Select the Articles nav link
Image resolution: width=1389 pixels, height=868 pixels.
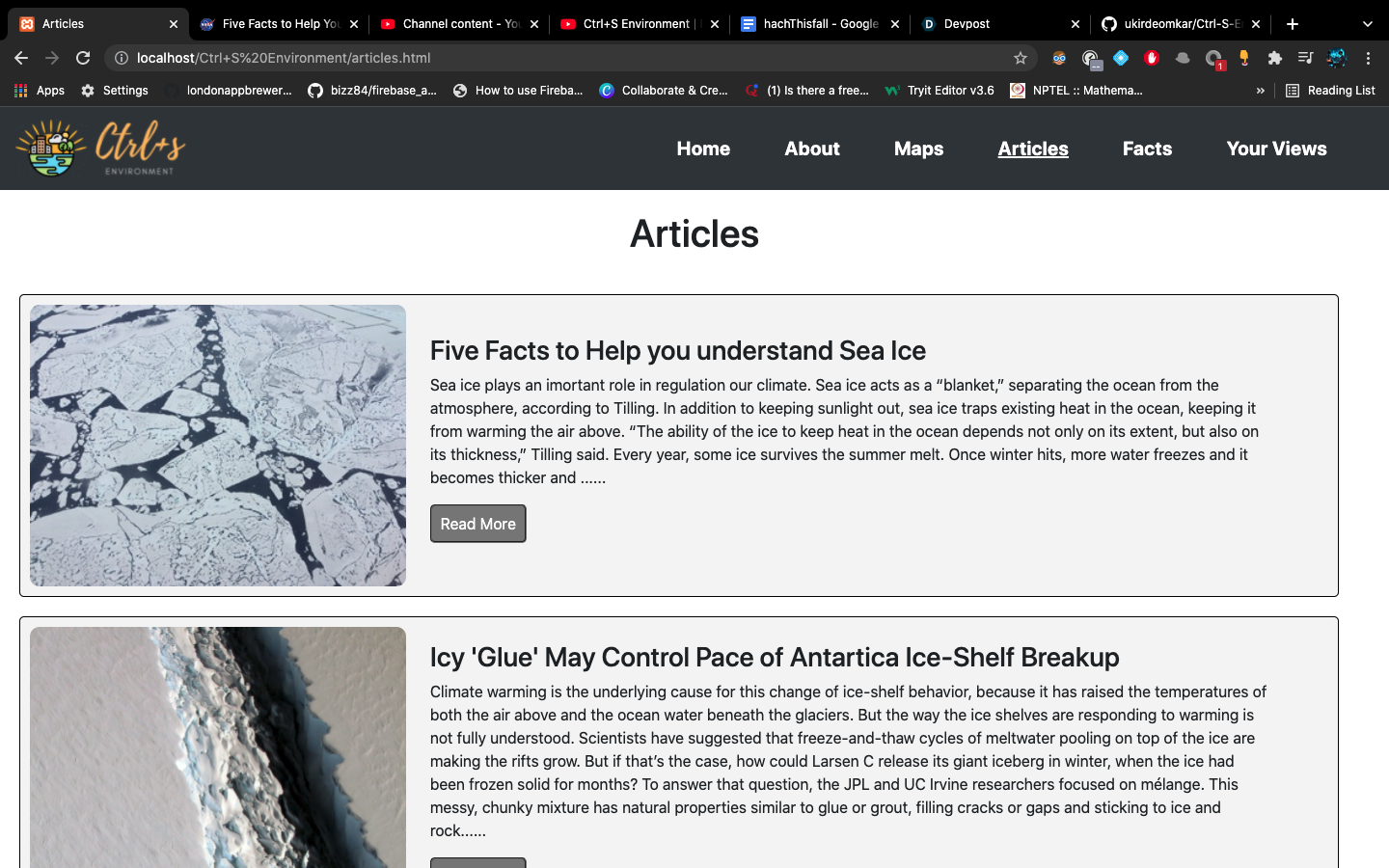tap(1033, 149)
